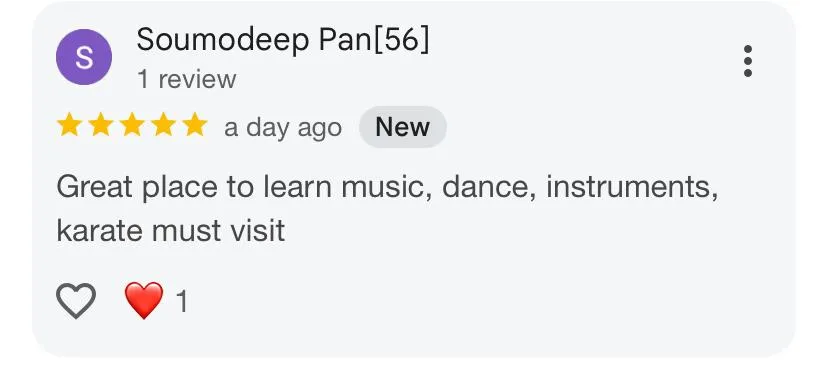The image size is (828, 375).
Task: Click the first yellow rating star
Action: point(69,125)
